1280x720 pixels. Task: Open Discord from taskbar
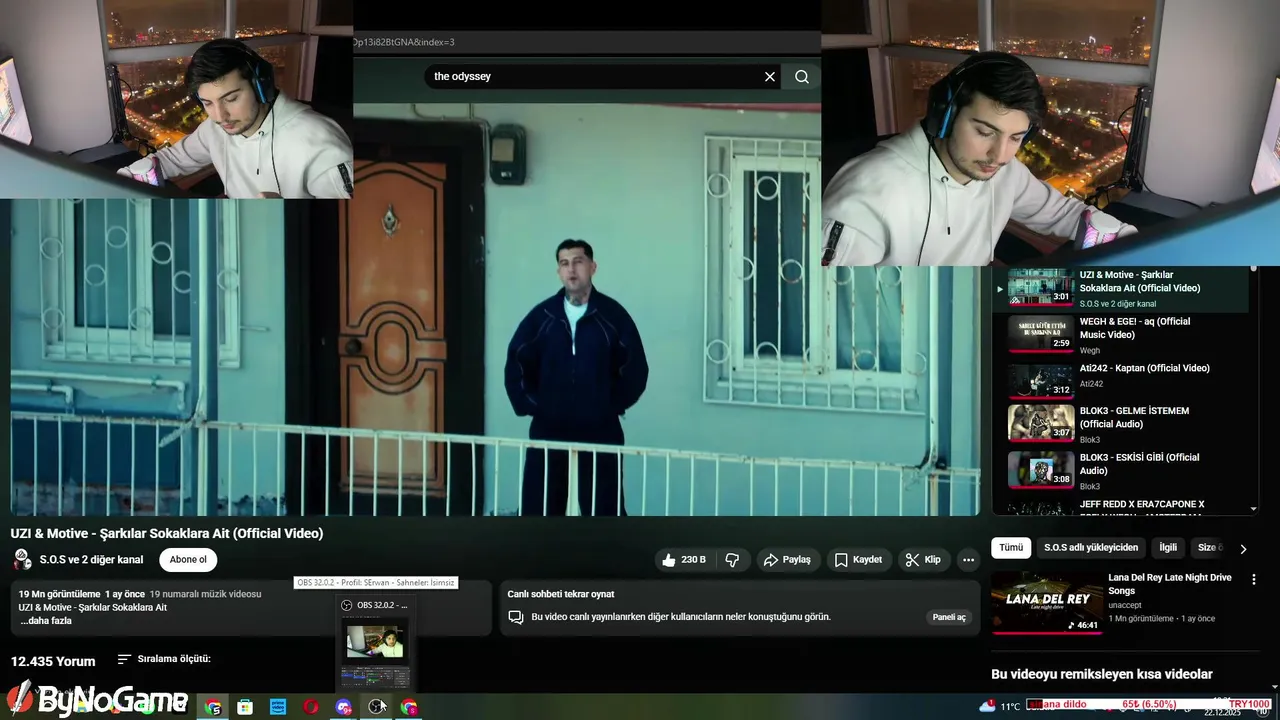click(344, 707)
